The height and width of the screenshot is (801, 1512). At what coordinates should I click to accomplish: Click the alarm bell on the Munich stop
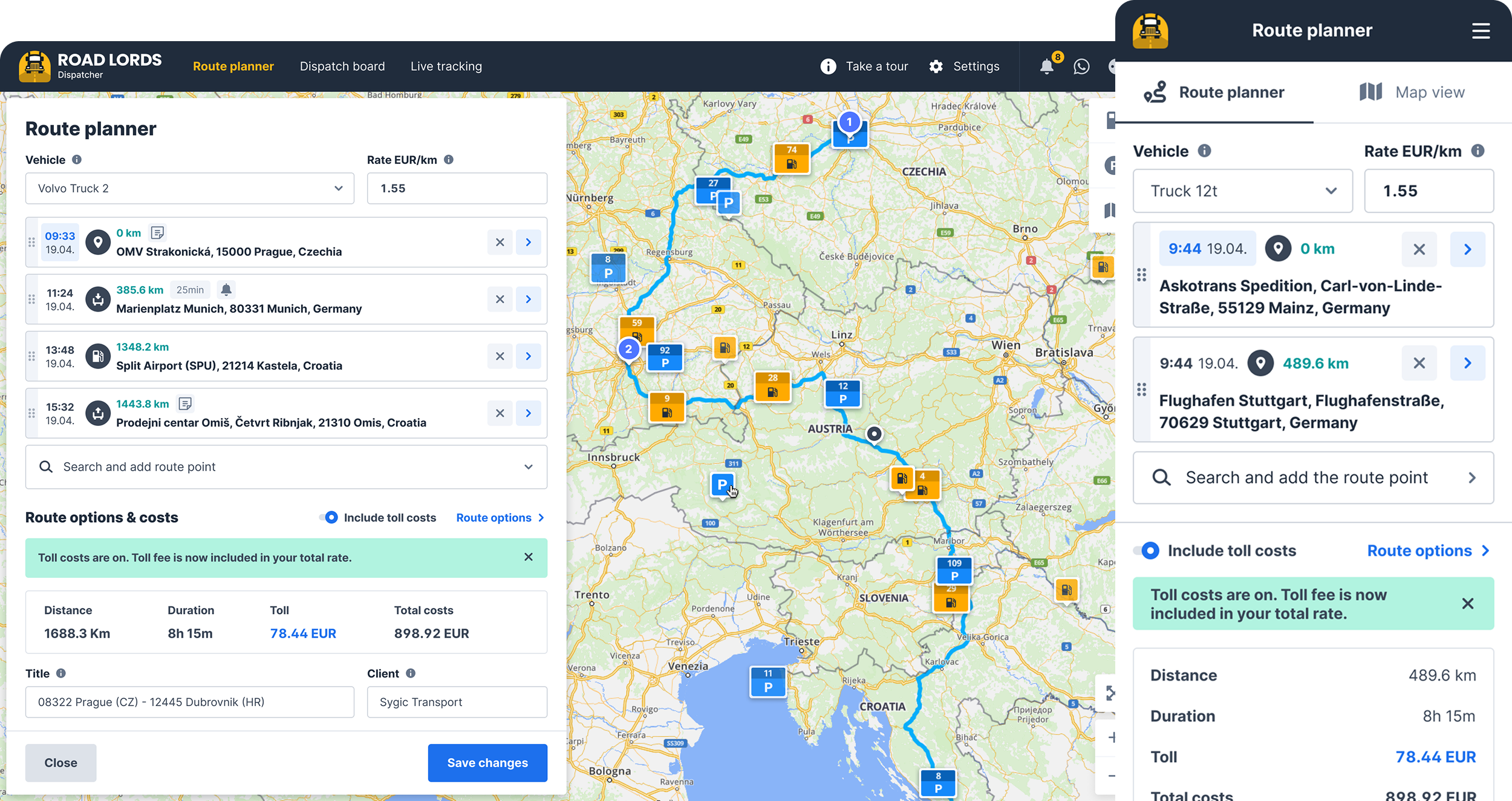pos(226,290)
